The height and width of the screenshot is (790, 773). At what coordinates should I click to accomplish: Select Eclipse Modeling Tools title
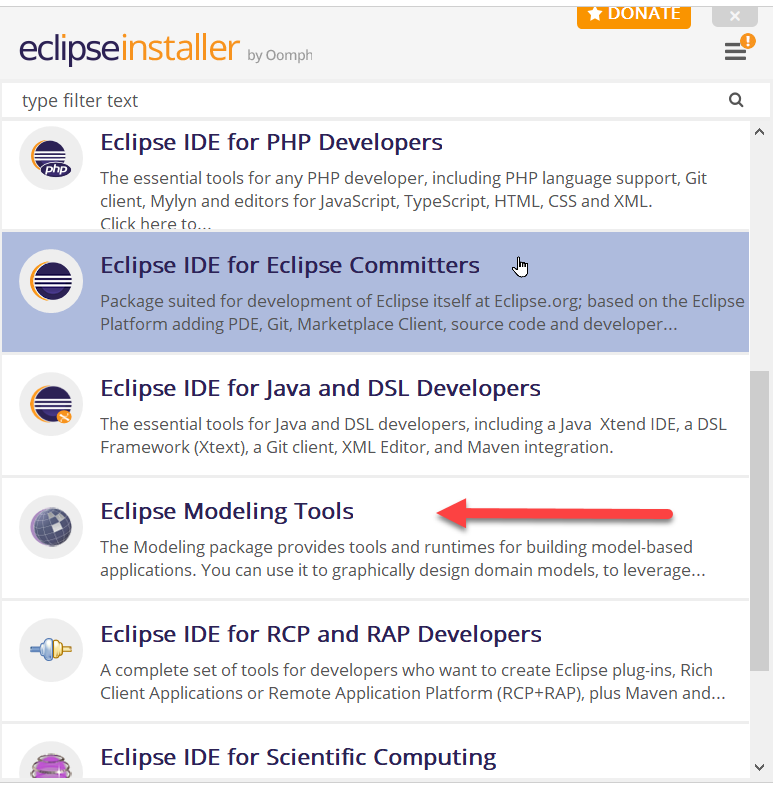[x=227, y=511]
